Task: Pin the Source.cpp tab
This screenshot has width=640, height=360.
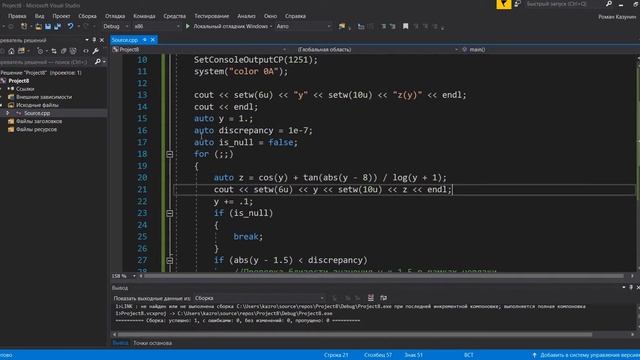Action: point(144,40)
